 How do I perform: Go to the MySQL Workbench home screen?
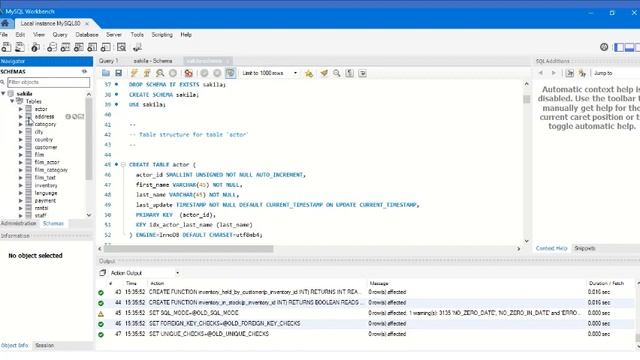5,23
